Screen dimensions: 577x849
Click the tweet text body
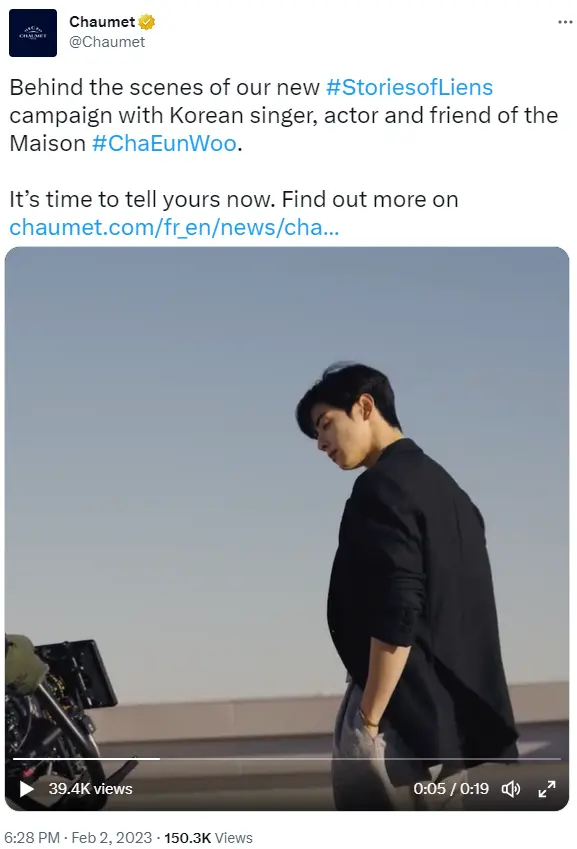[x=284, y=157]
